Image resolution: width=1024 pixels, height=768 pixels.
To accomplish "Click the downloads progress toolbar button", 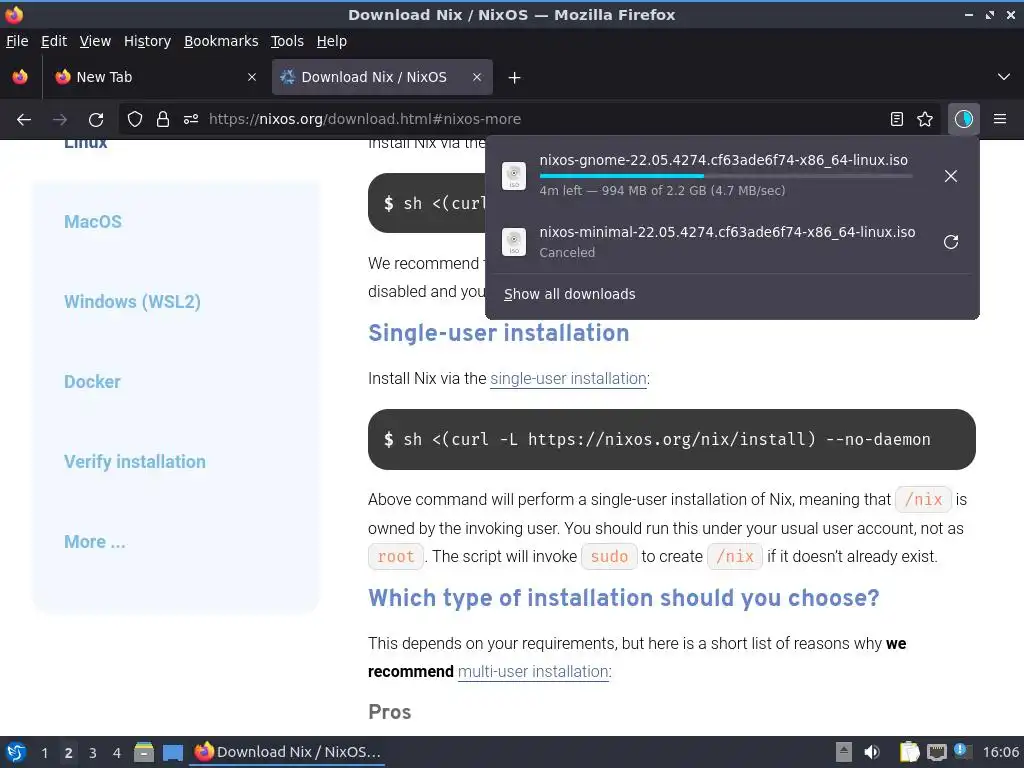I will point(964,119).
